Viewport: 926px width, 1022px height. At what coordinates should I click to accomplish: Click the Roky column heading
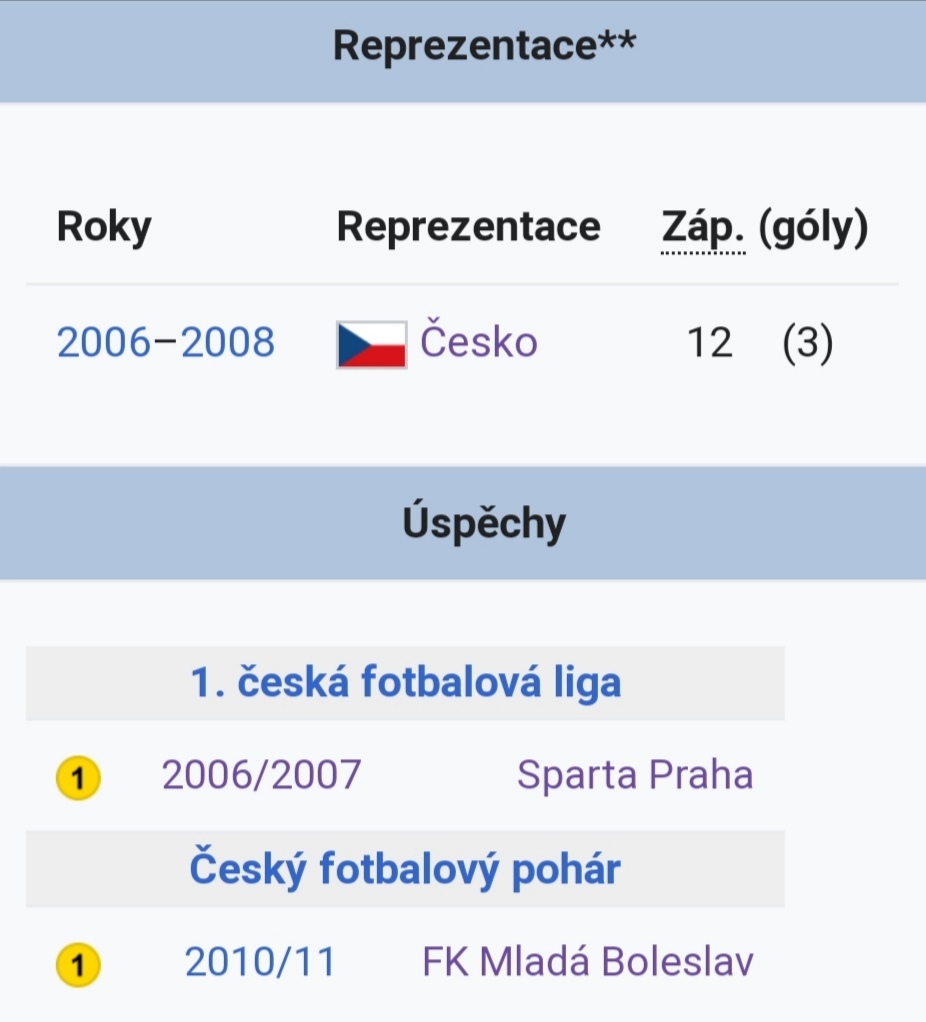[x=104, y=227]
